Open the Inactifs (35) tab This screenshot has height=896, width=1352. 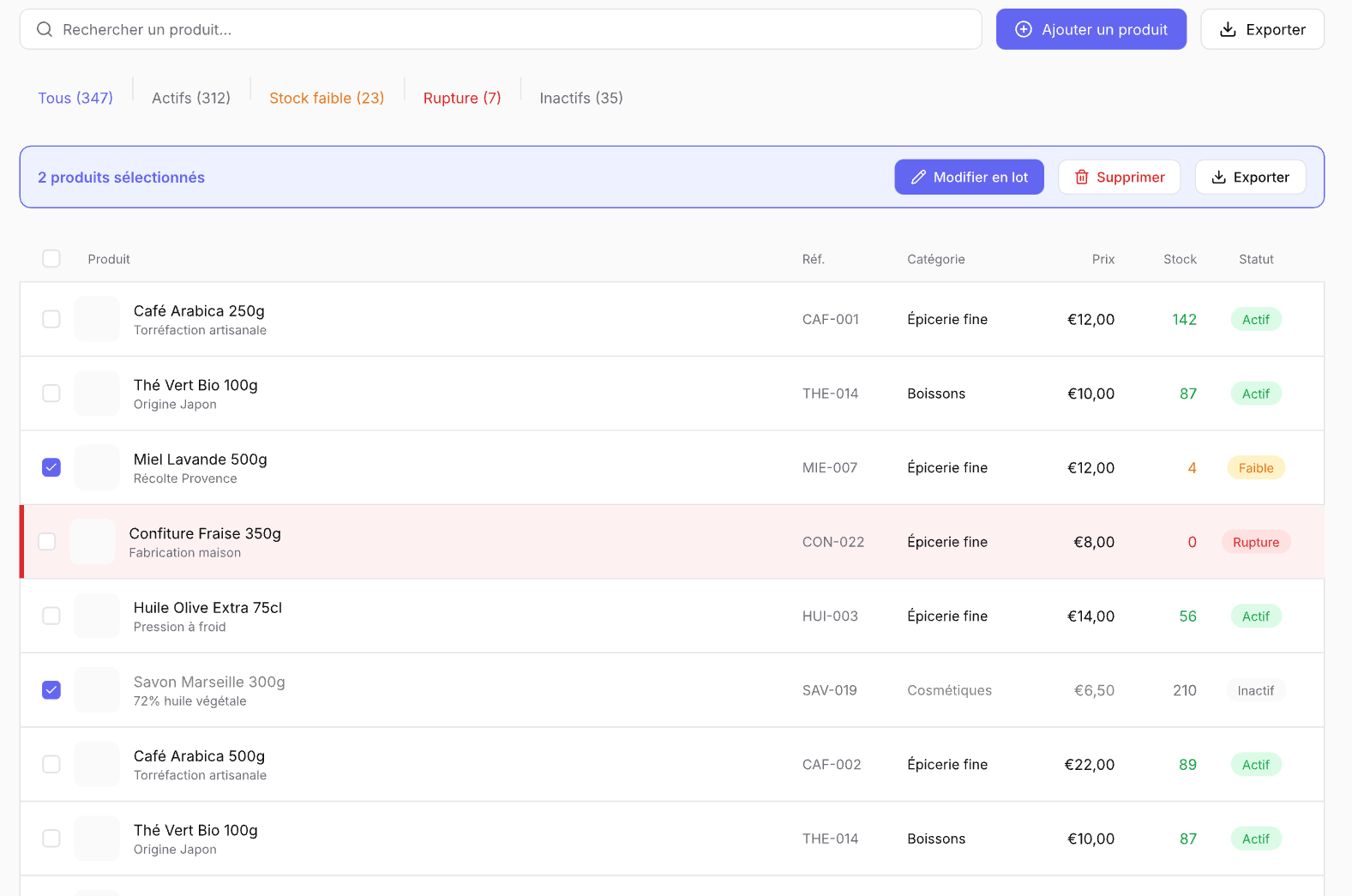(580, 98)
